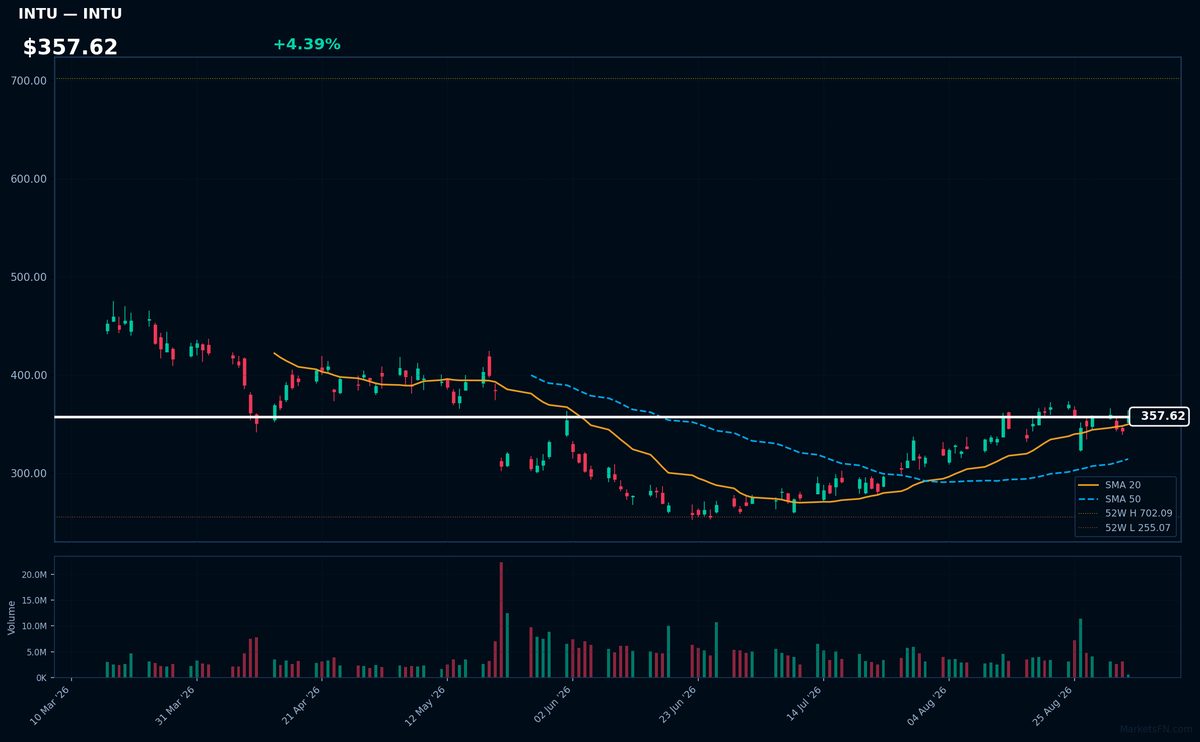Screen dimensions: 1200x742
Task: Click the 31 Mar '26 date label
Action: (x=177, y=705)
